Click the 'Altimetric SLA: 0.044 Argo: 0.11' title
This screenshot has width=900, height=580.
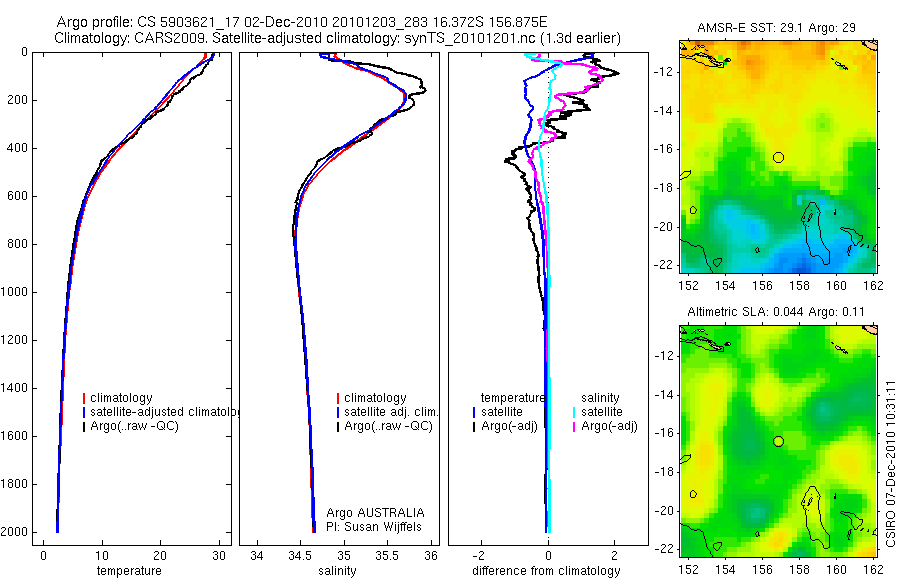click(x=776, y=312)
